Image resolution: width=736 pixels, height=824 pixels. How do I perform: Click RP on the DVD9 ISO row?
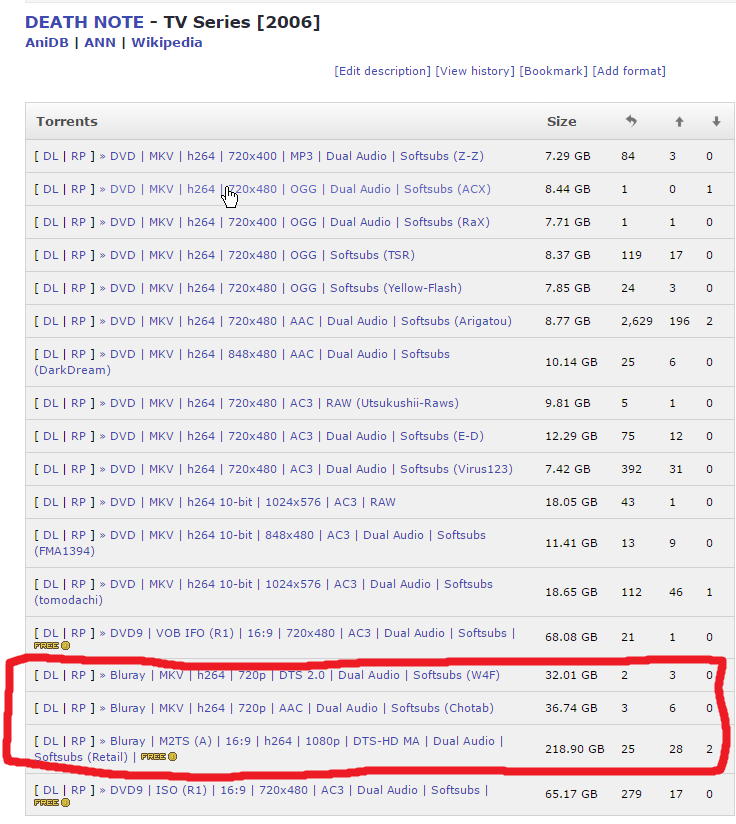tap(78, 790)
